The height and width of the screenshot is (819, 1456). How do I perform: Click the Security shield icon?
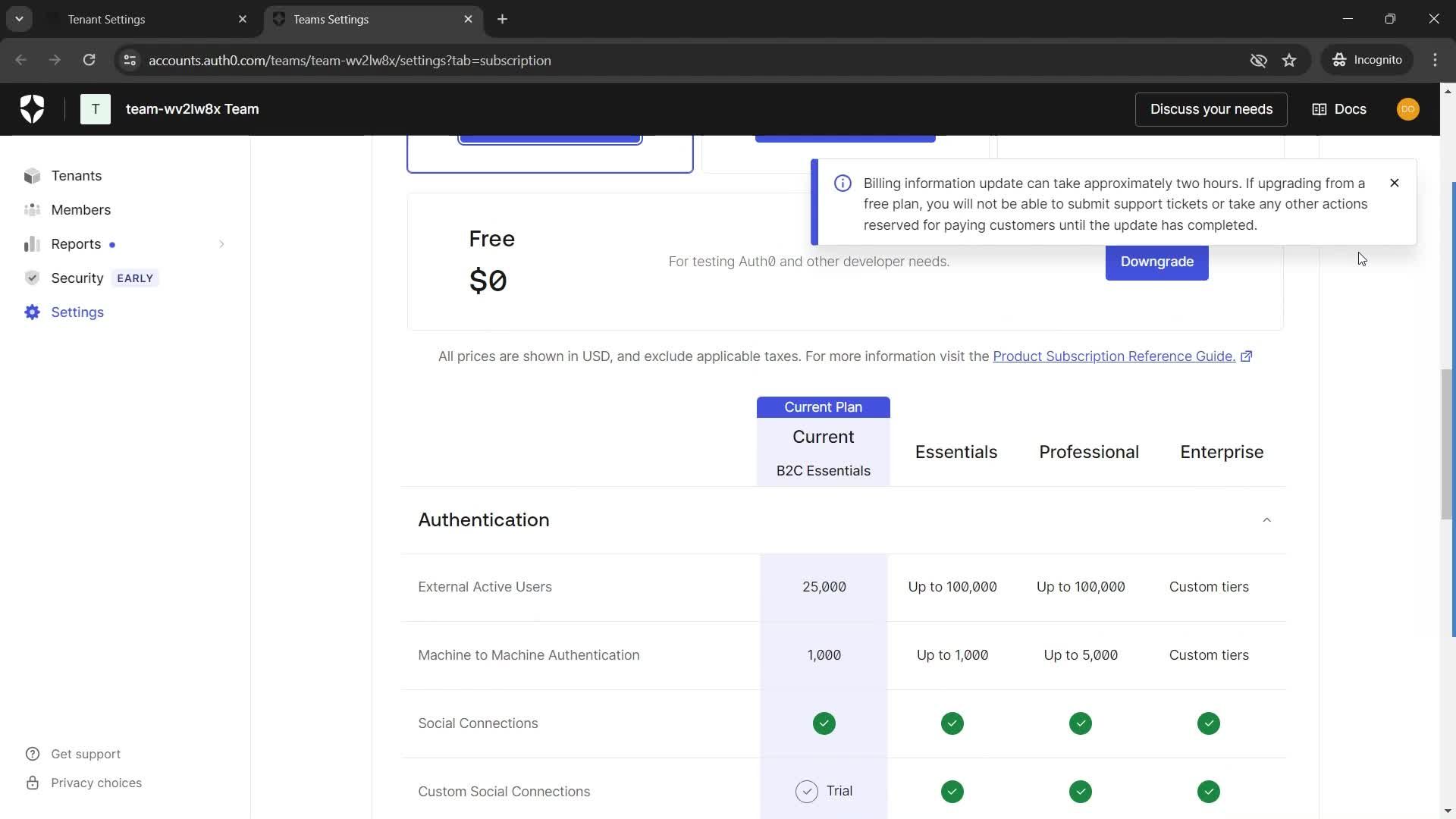click(x=32, y=278)
